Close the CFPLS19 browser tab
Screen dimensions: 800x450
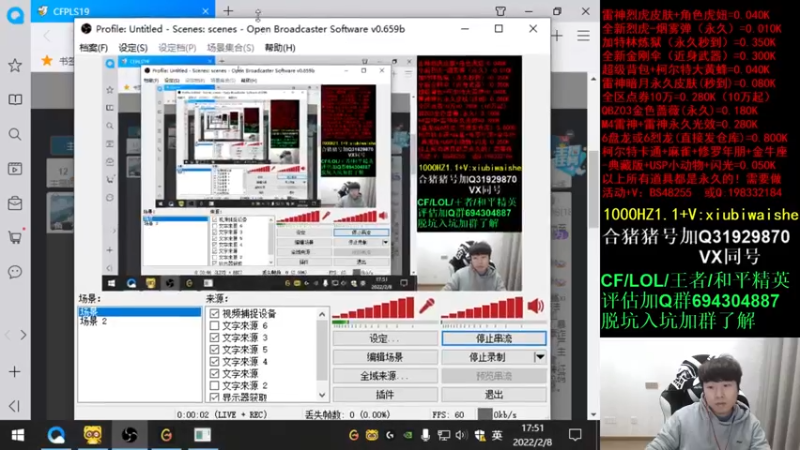[x=205, y=11]
